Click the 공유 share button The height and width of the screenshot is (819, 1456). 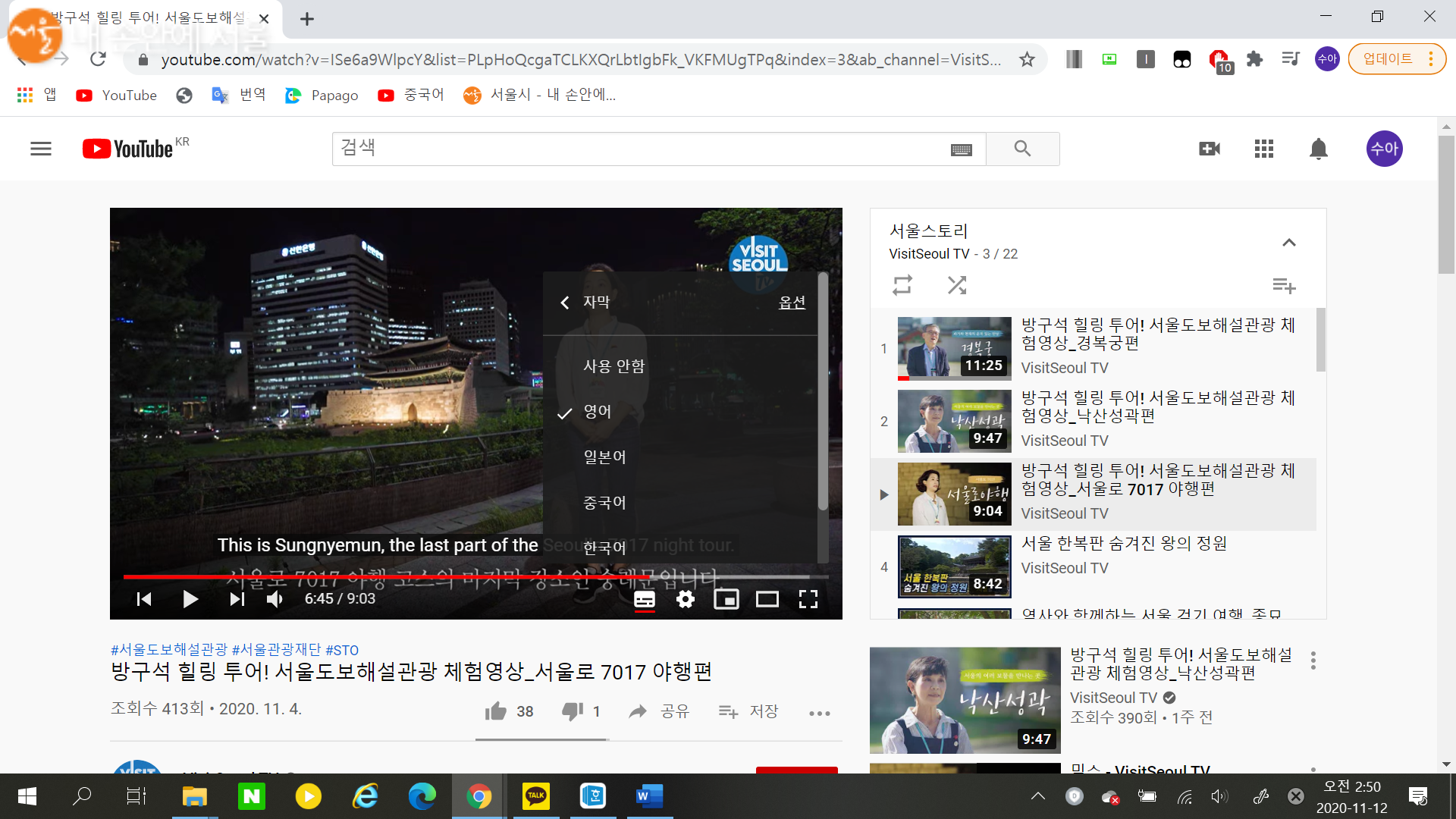tap(659, 711)
